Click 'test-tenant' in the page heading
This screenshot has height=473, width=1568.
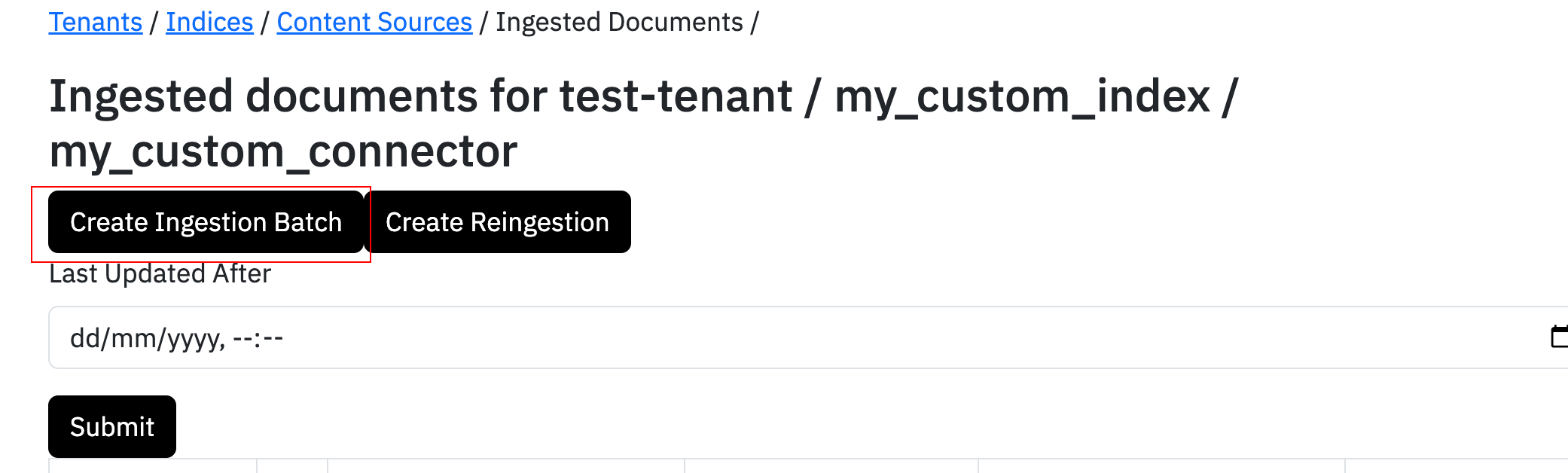coord(676,96)
